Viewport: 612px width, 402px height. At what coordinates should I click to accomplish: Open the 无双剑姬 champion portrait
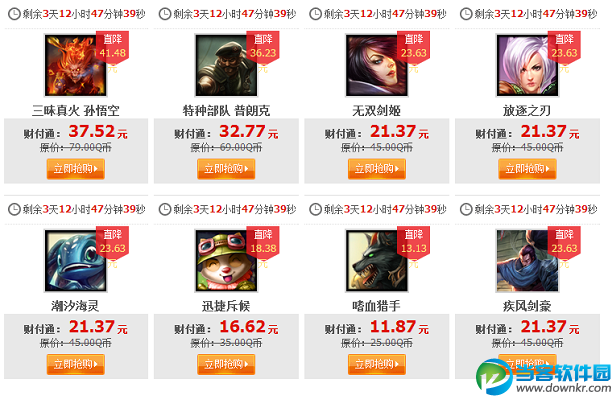pyautogui.click(x=377, y=65)
